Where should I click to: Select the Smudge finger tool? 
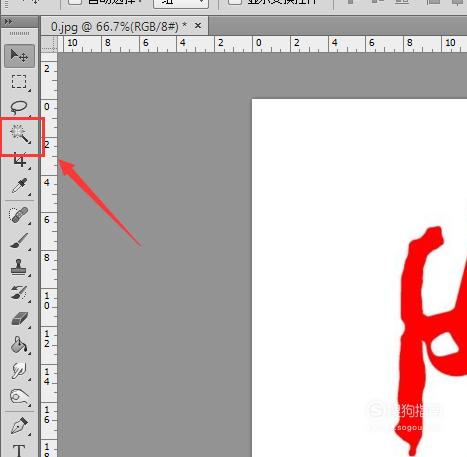19,371
